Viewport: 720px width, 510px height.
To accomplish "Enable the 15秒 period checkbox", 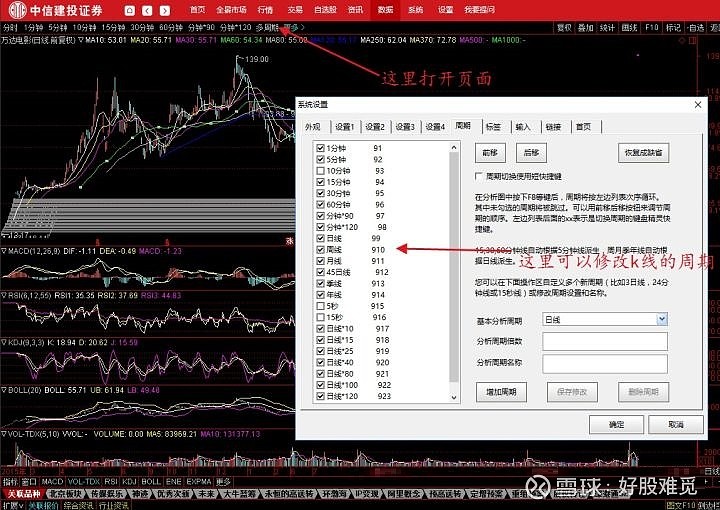I will coord(321,317).
